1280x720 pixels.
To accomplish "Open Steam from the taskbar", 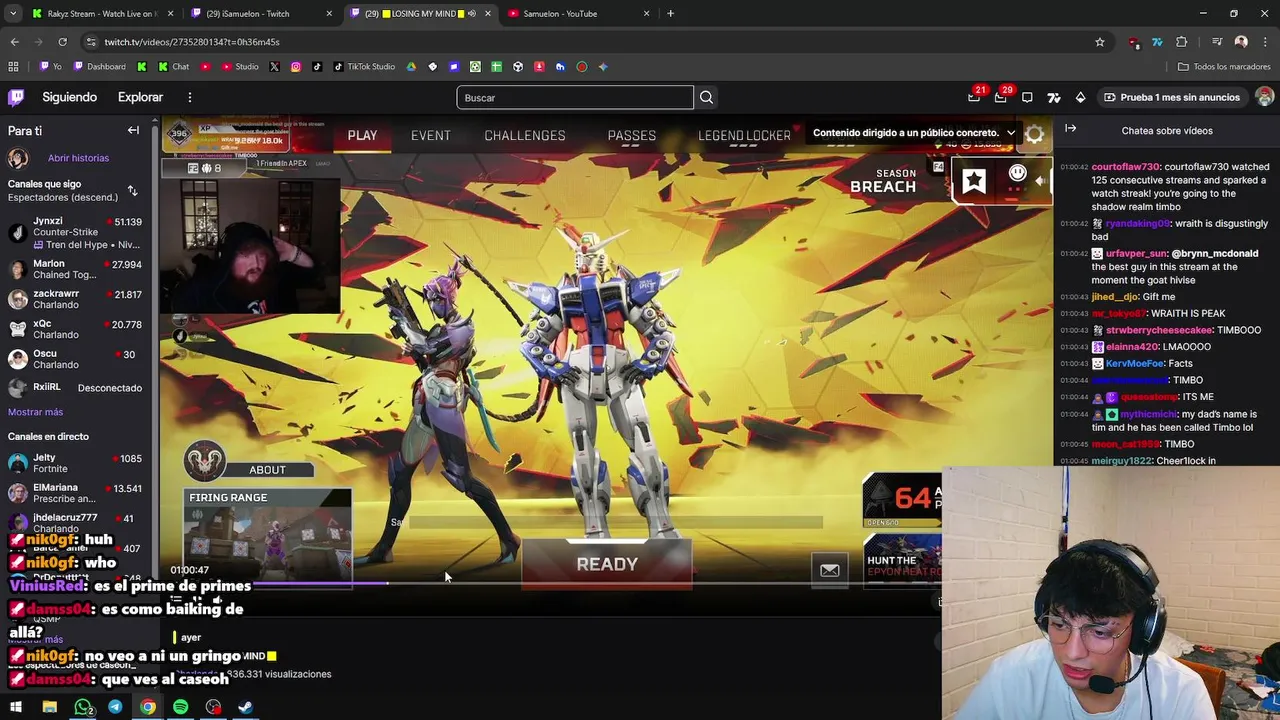I will [245, 707].
